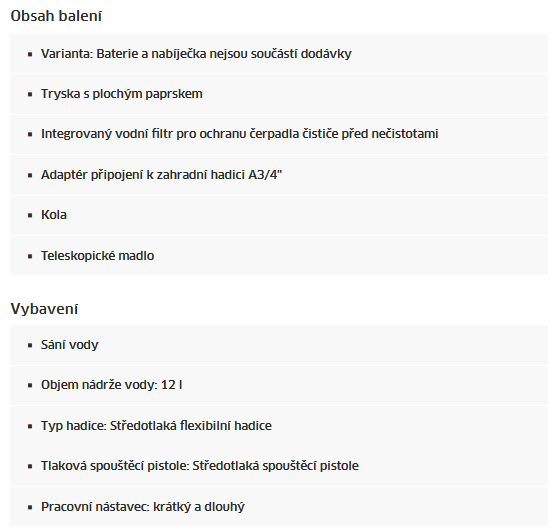Click the bullet before 'Pracovní nástavec'

tap(30, 507)
